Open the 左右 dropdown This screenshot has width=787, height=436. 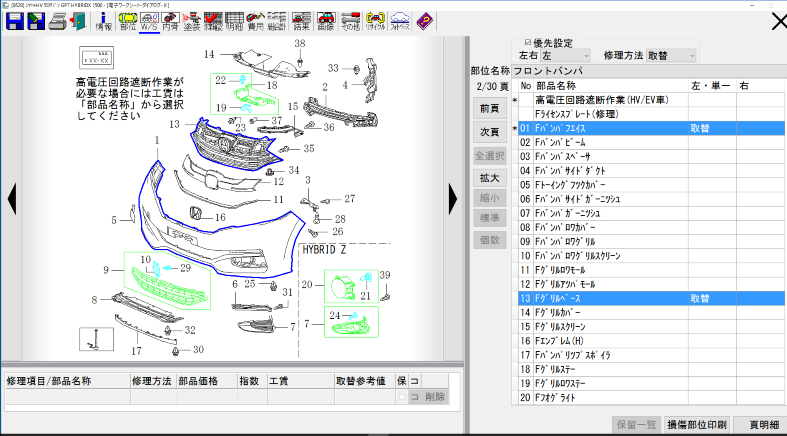pos(565,56)
